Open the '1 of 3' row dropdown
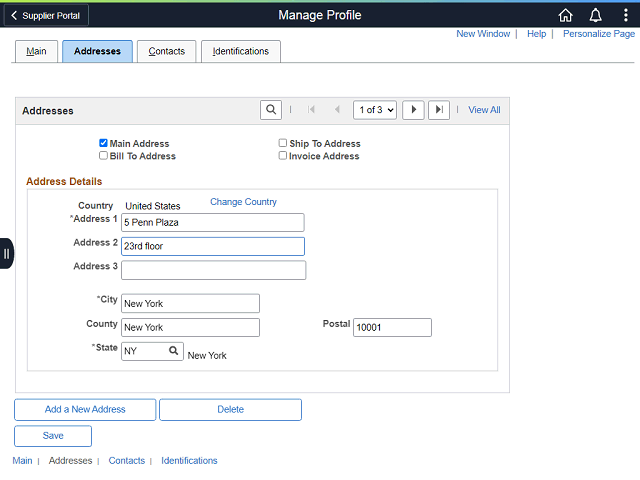 (375, 110)
